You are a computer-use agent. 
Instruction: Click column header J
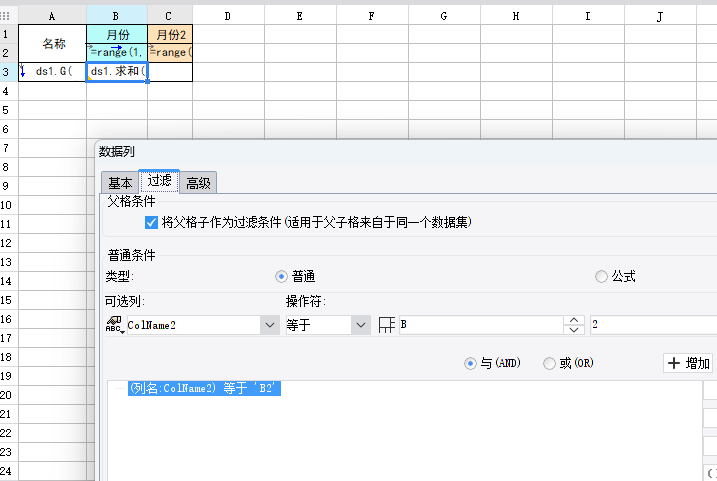pyautogui.click(x=660, y=16)
